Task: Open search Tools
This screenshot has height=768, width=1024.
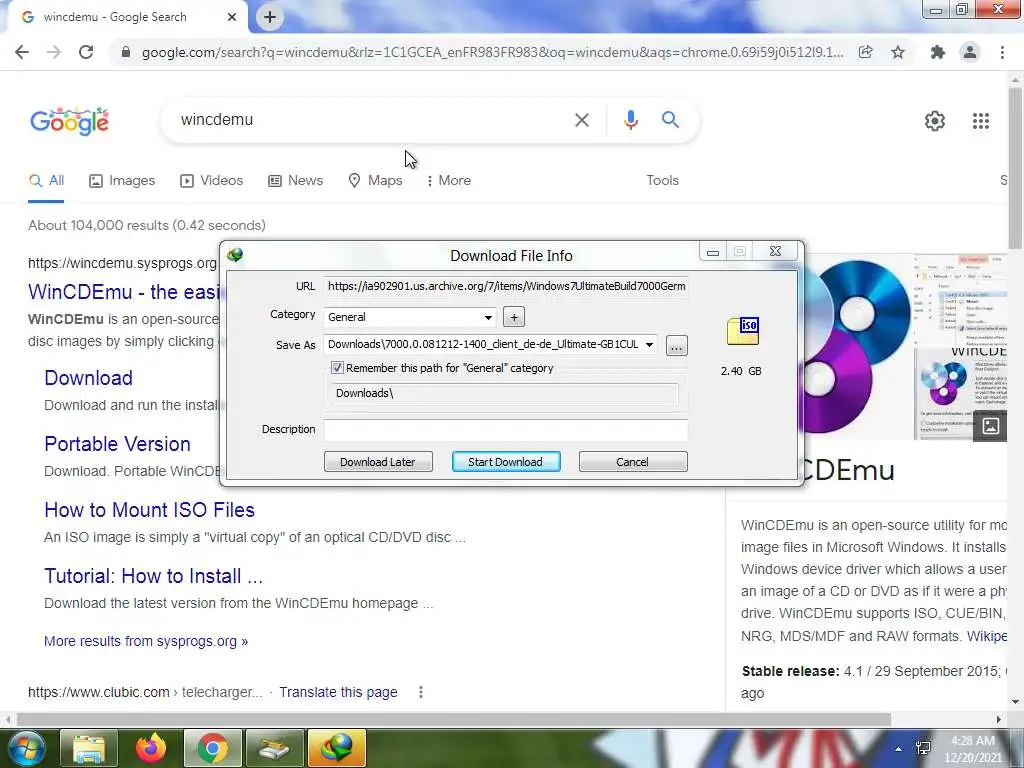Action: (662, 181)
